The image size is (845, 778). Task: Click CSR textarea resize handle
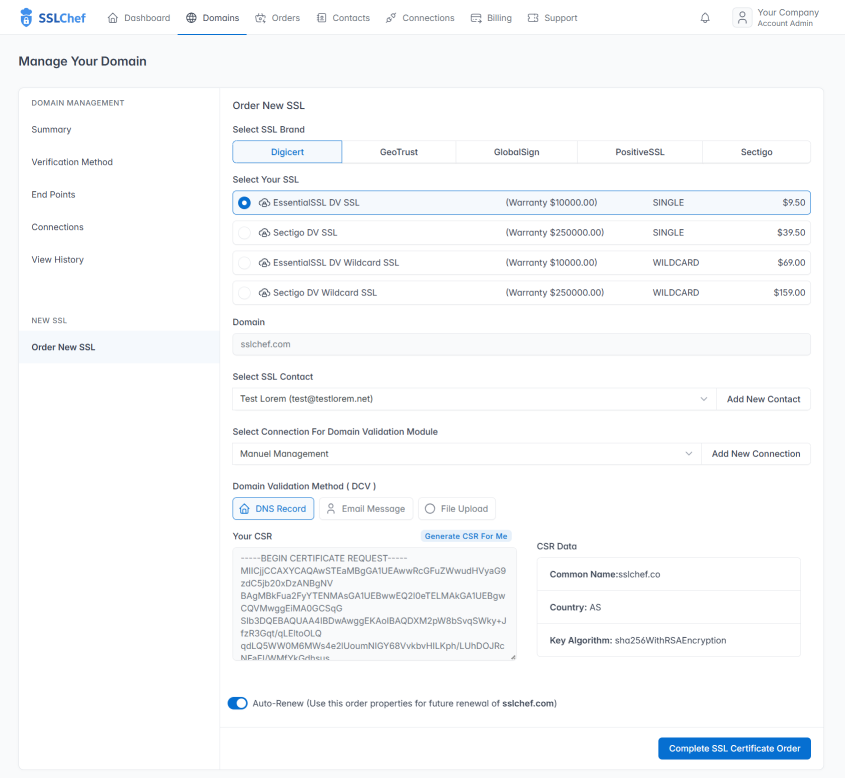513,657
